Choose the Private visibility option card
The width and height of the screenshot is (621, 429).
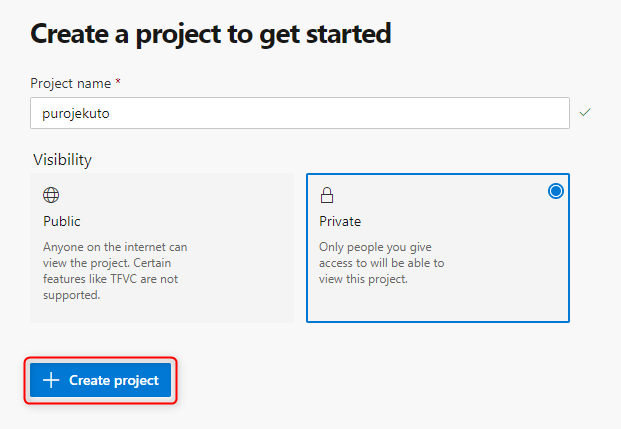[438, 248]
